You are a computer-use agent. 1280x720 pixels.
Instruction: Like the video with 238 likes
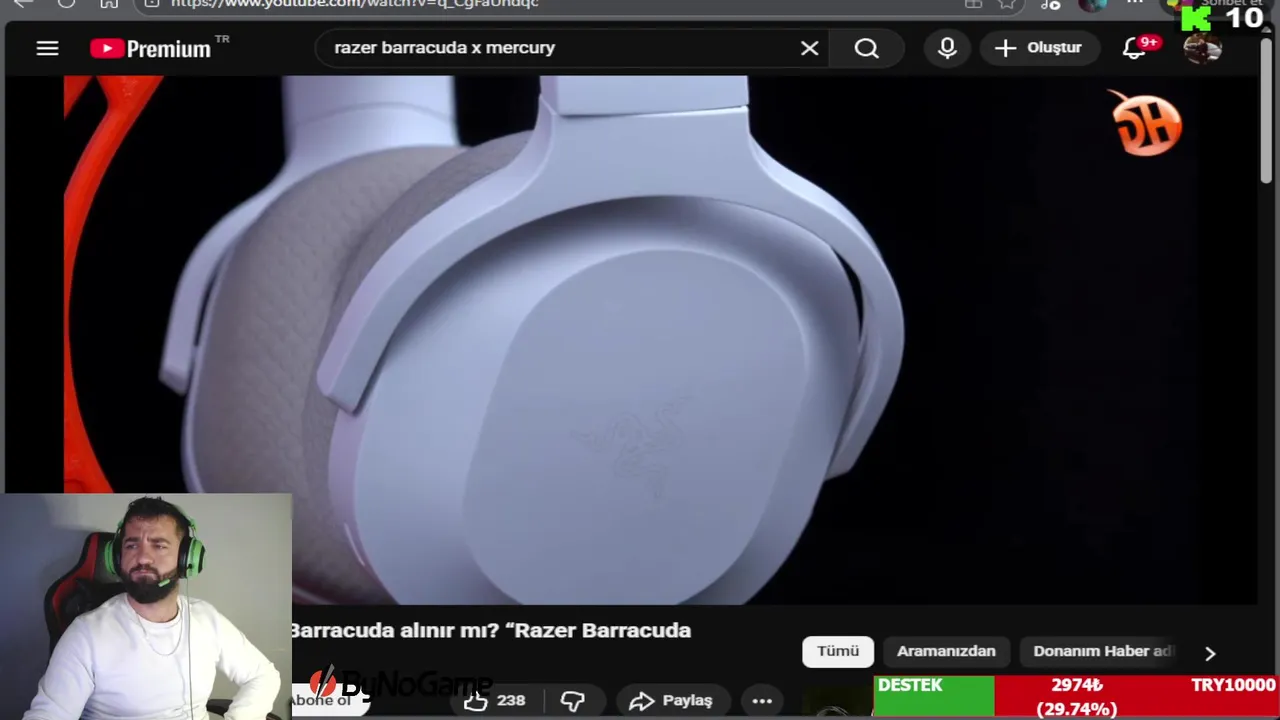click(x=494, y=700)
